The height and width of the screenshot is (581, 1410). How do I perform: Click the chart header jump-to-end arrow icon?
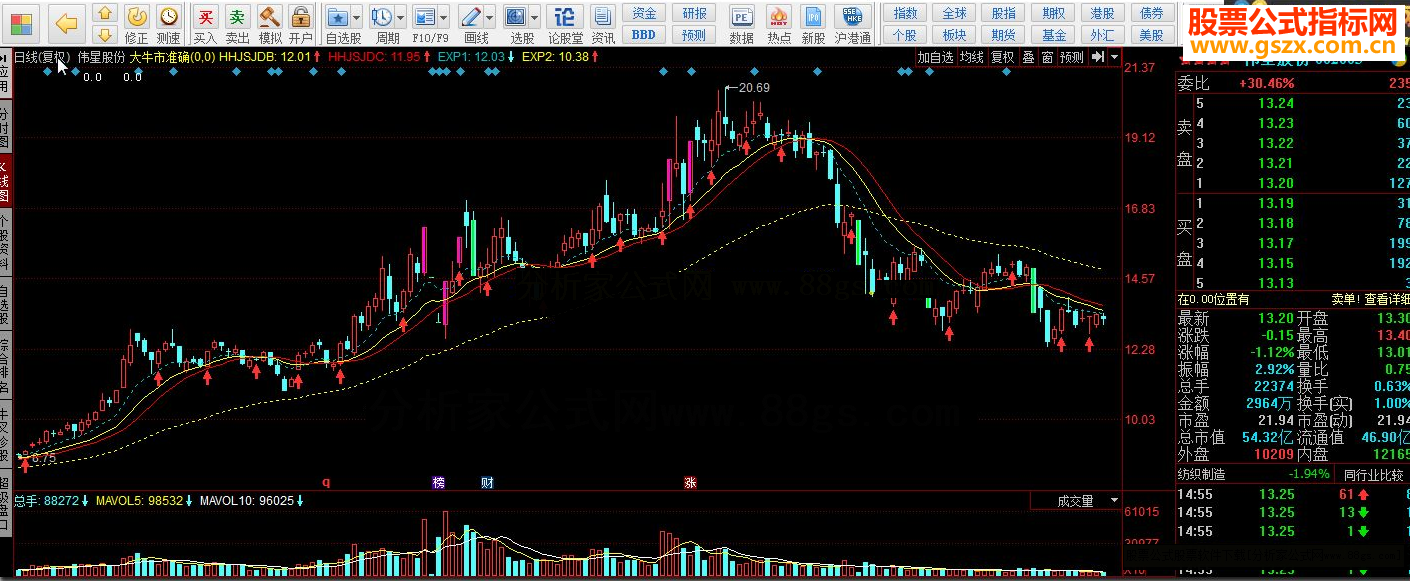pos(1097,57)
